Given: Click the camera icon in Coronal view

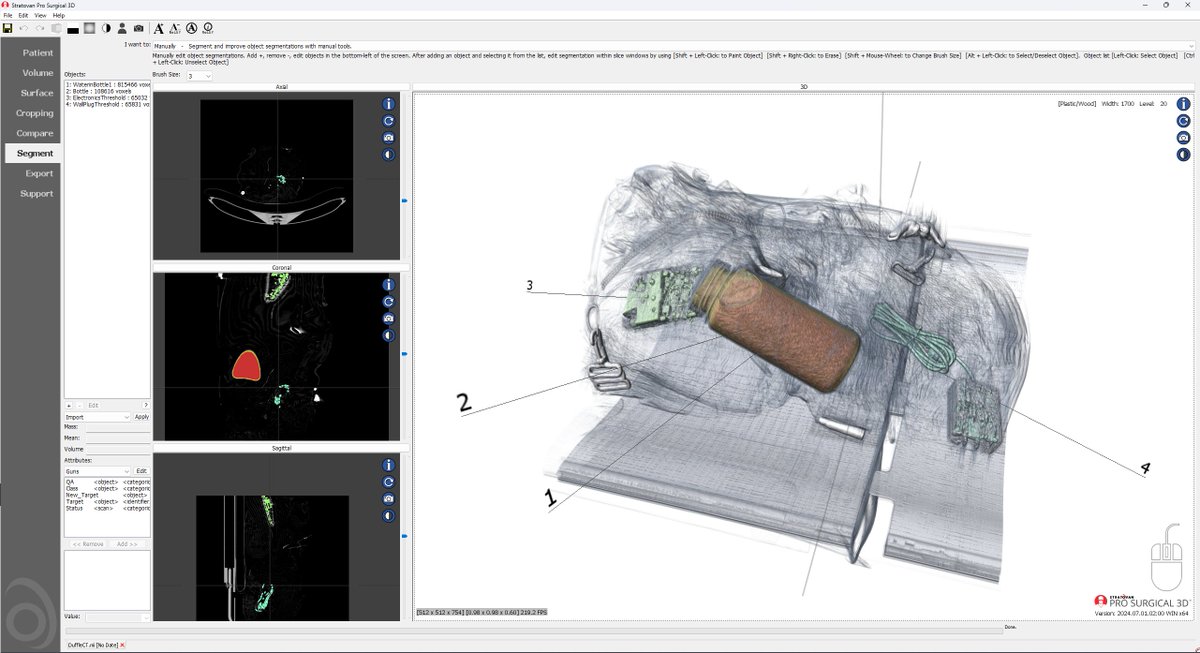Looking at the screenshot, I should pyautogui.click(x=388, y=319).
